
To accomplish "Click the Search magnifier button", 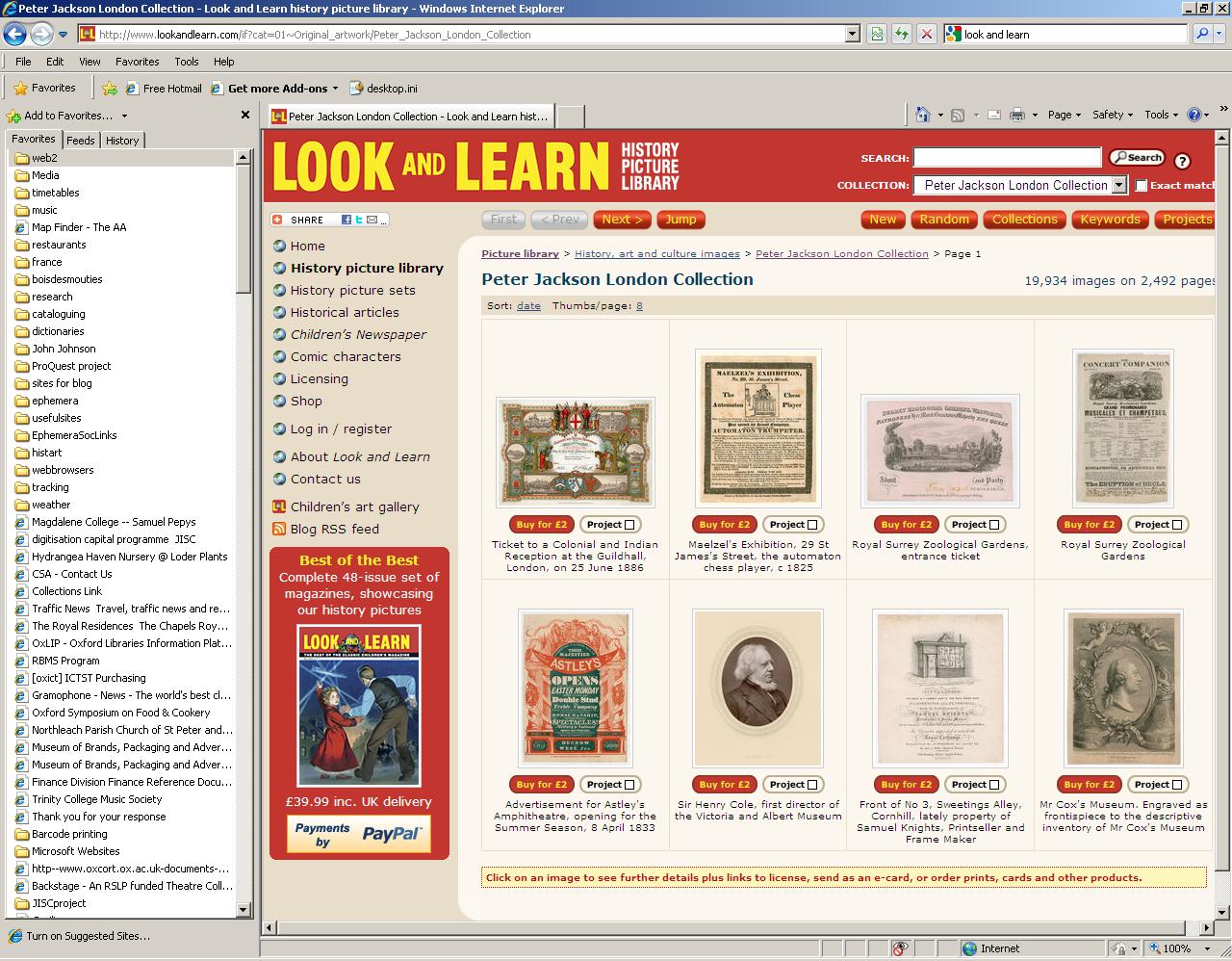I will click(1137, 157).
